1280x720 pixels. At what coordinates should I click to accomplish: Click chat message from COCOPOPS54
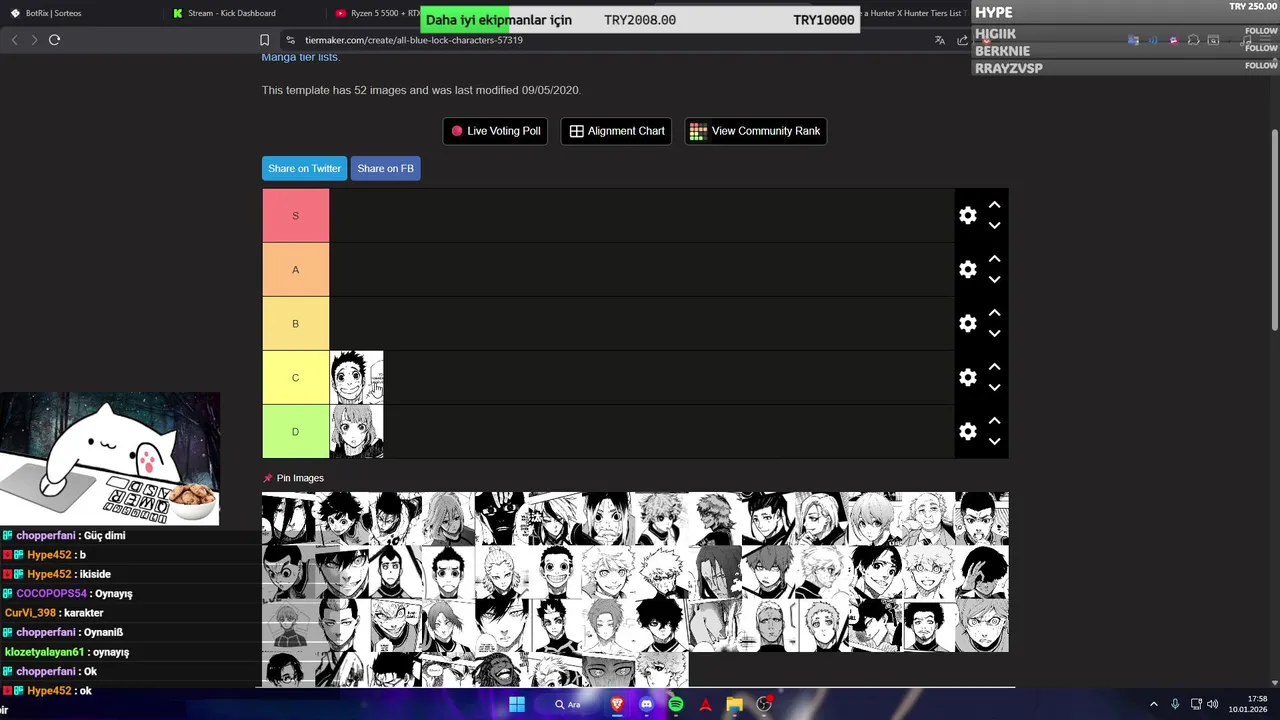tap(67, 593)
